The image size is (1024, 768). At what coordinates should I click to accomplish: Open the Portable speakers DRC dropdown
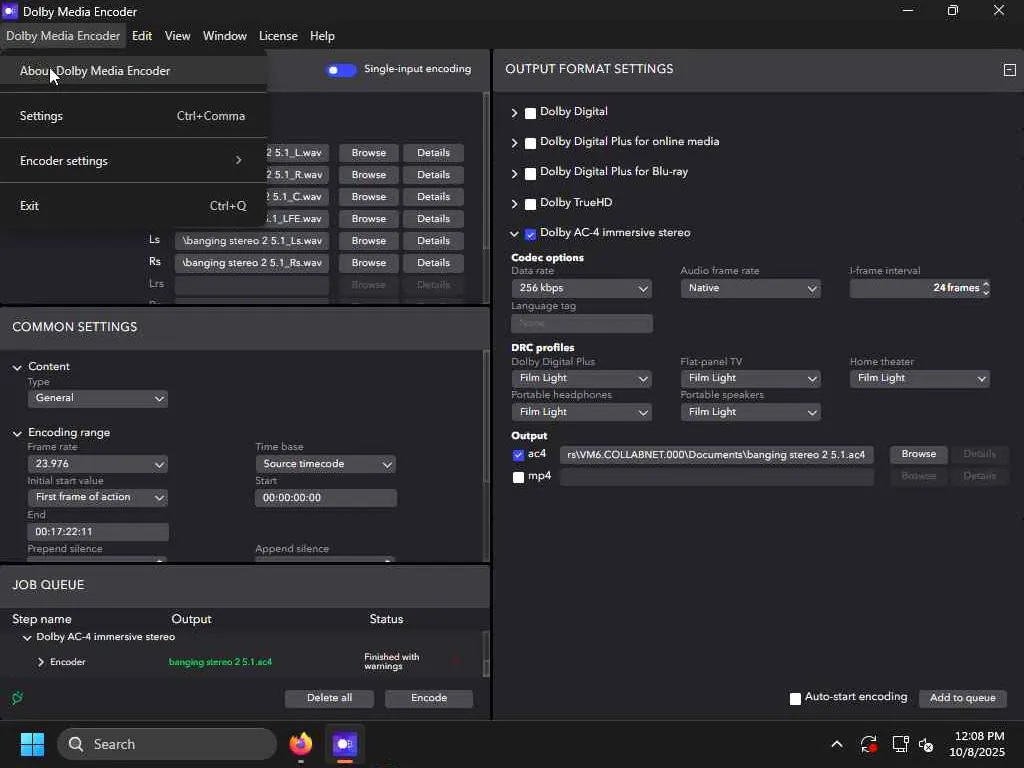tap(750, 412)
